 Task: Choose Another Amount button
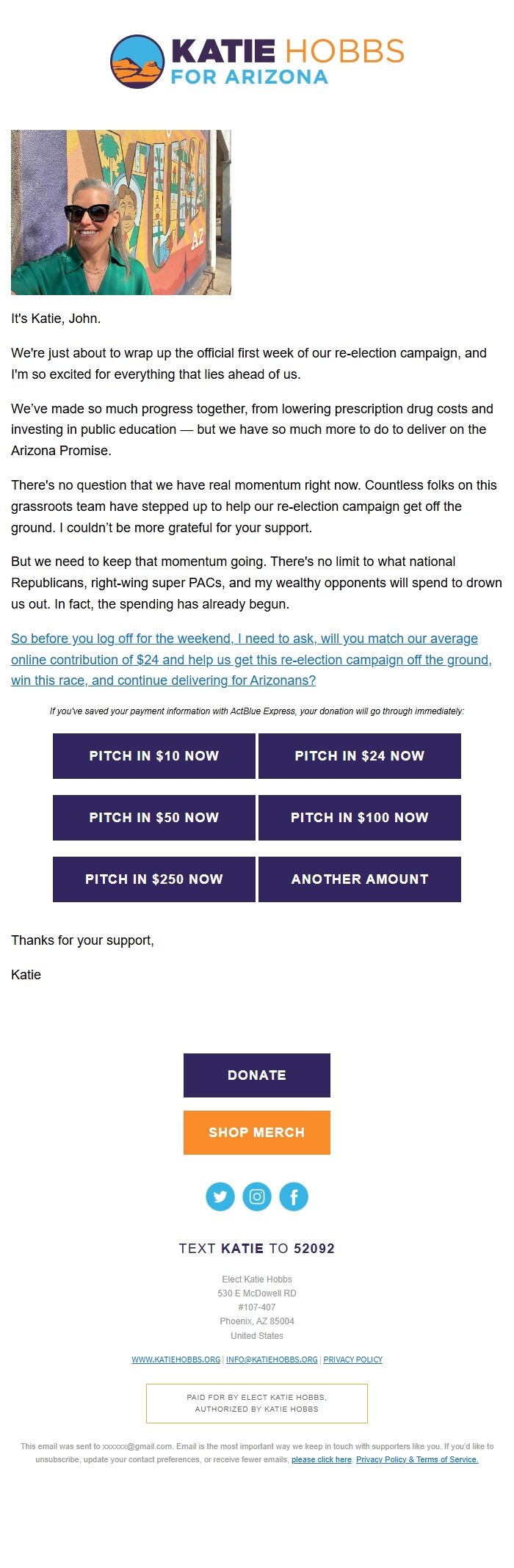coord(360,879)
